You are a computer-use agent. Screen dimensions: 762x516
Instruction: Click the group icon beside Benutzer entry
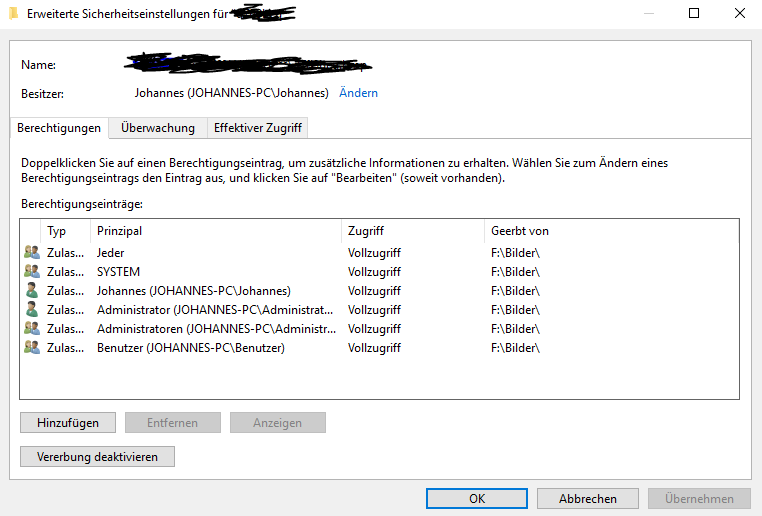tap(32, 347)
